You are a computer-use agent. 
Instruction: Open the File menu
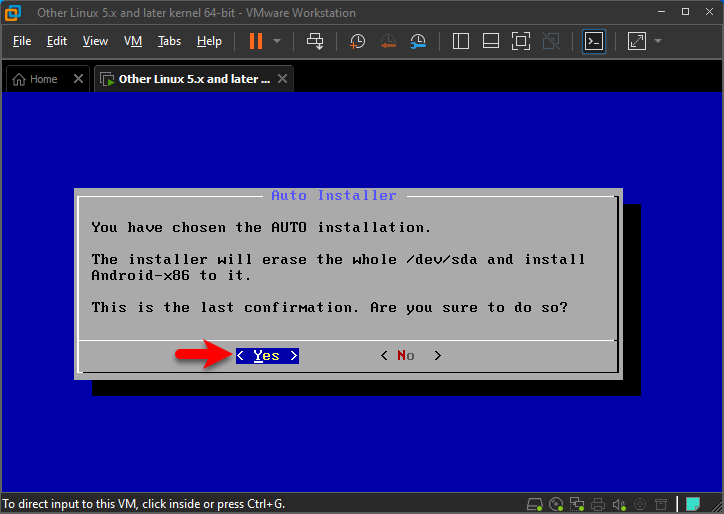pyautogui.click(x=22, y=41)
